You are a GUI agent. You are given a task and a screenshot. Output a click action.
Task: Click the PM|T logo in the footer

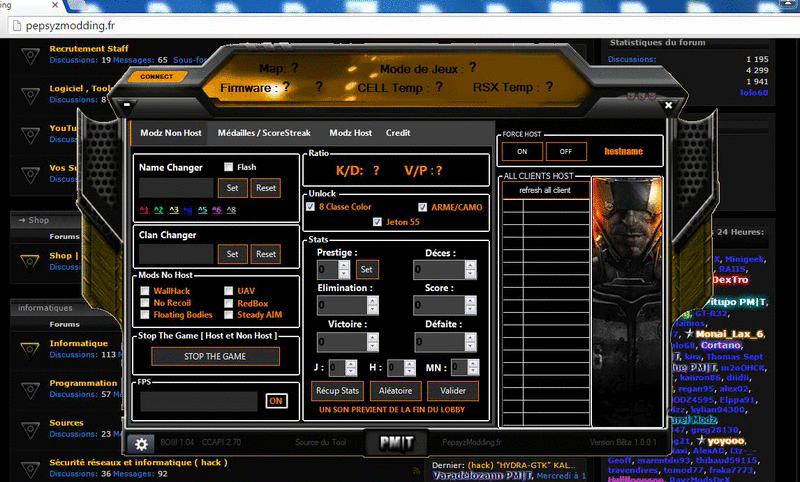396,443
